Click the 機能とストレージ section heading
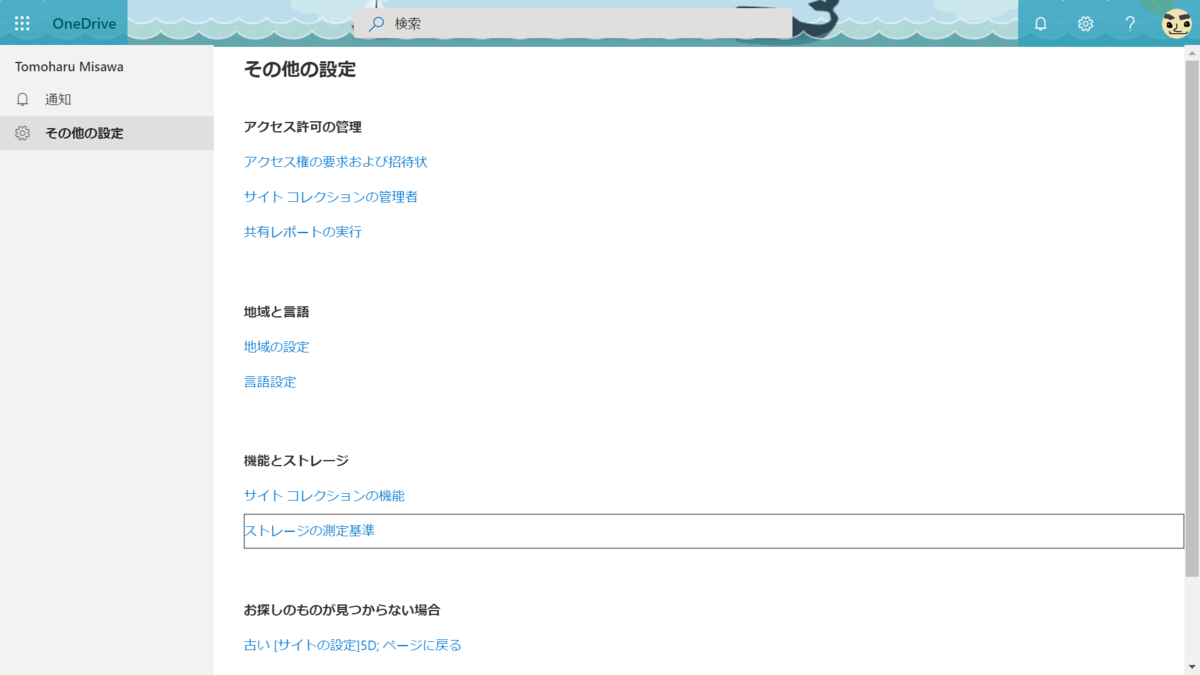 coord(296,461)
